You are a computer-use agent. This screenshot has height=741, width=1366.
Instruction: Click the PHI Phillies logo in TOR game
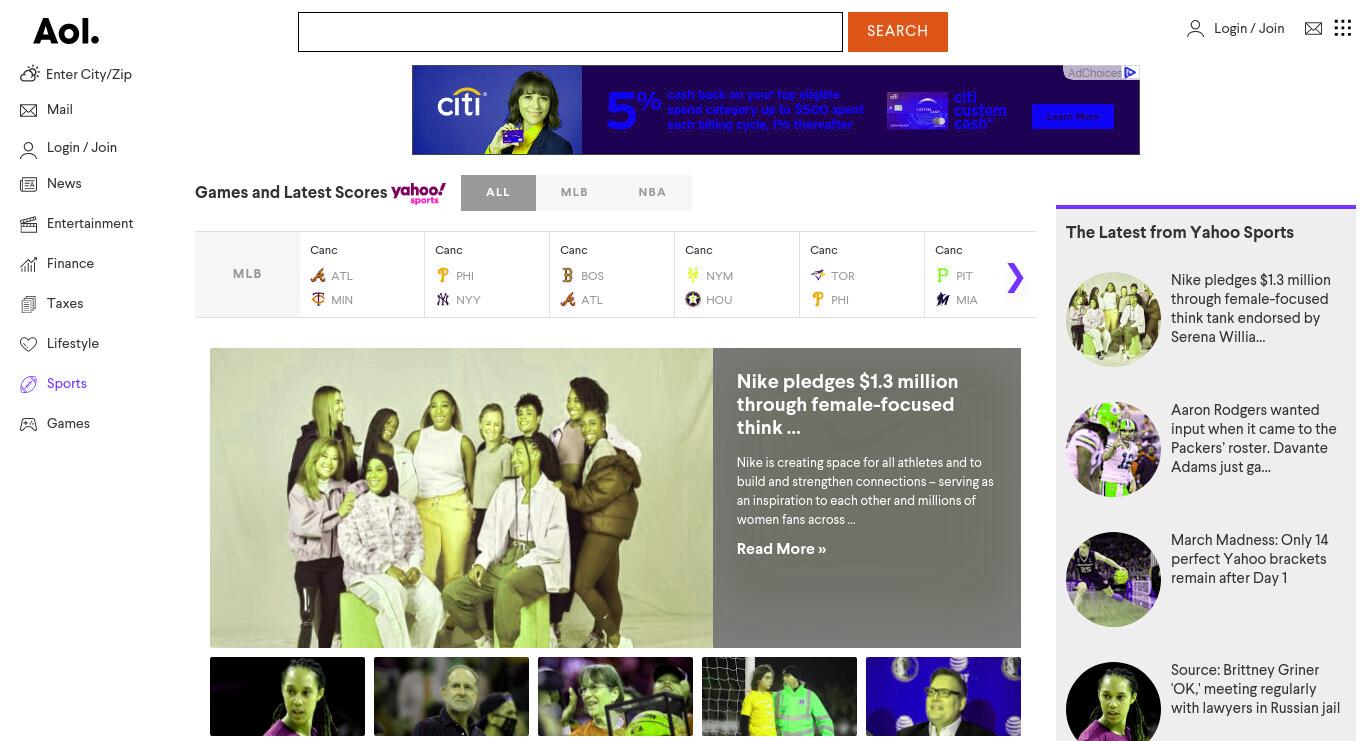(818, 299)
